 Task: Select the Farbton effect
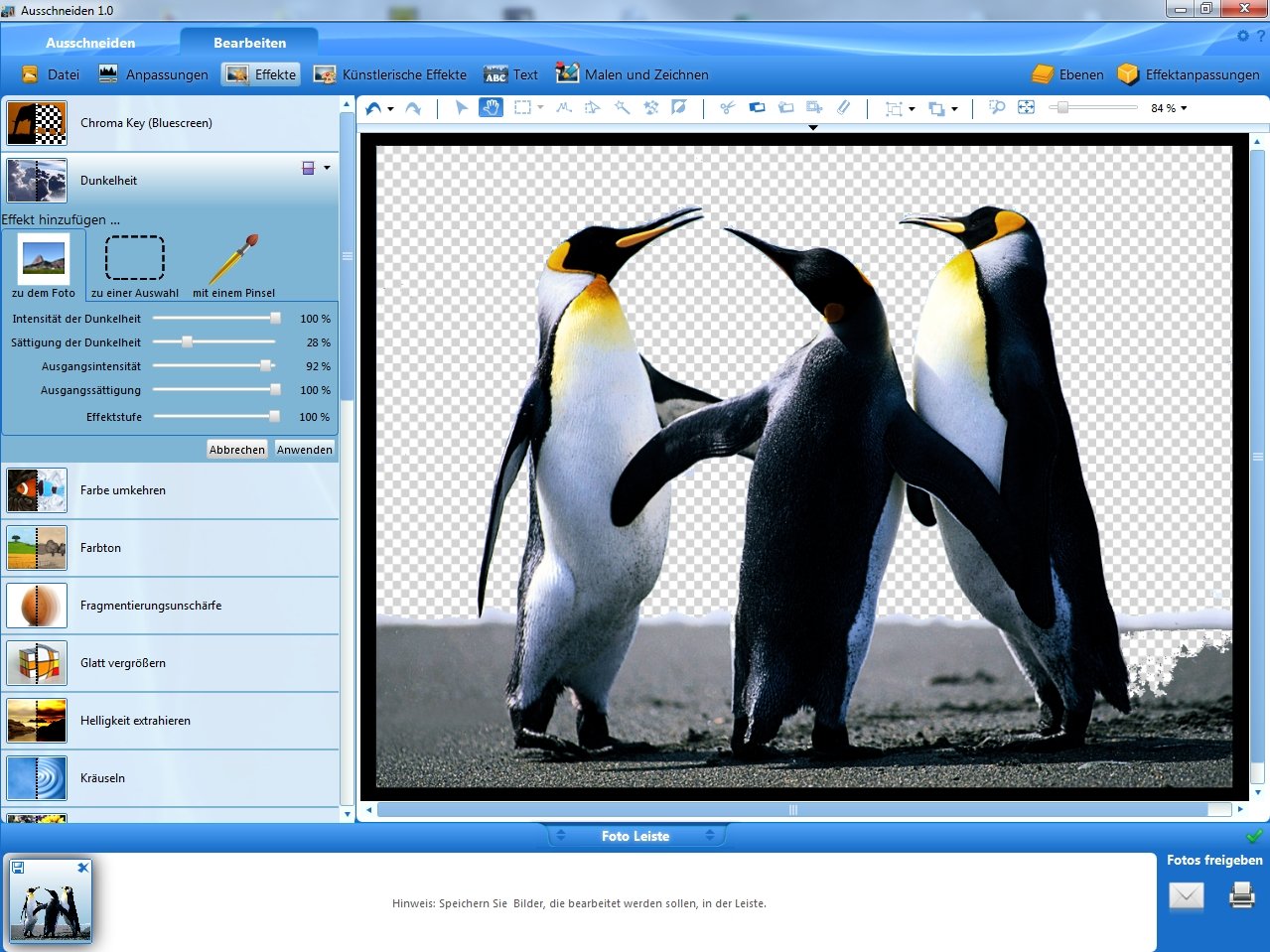click(171, 548)
